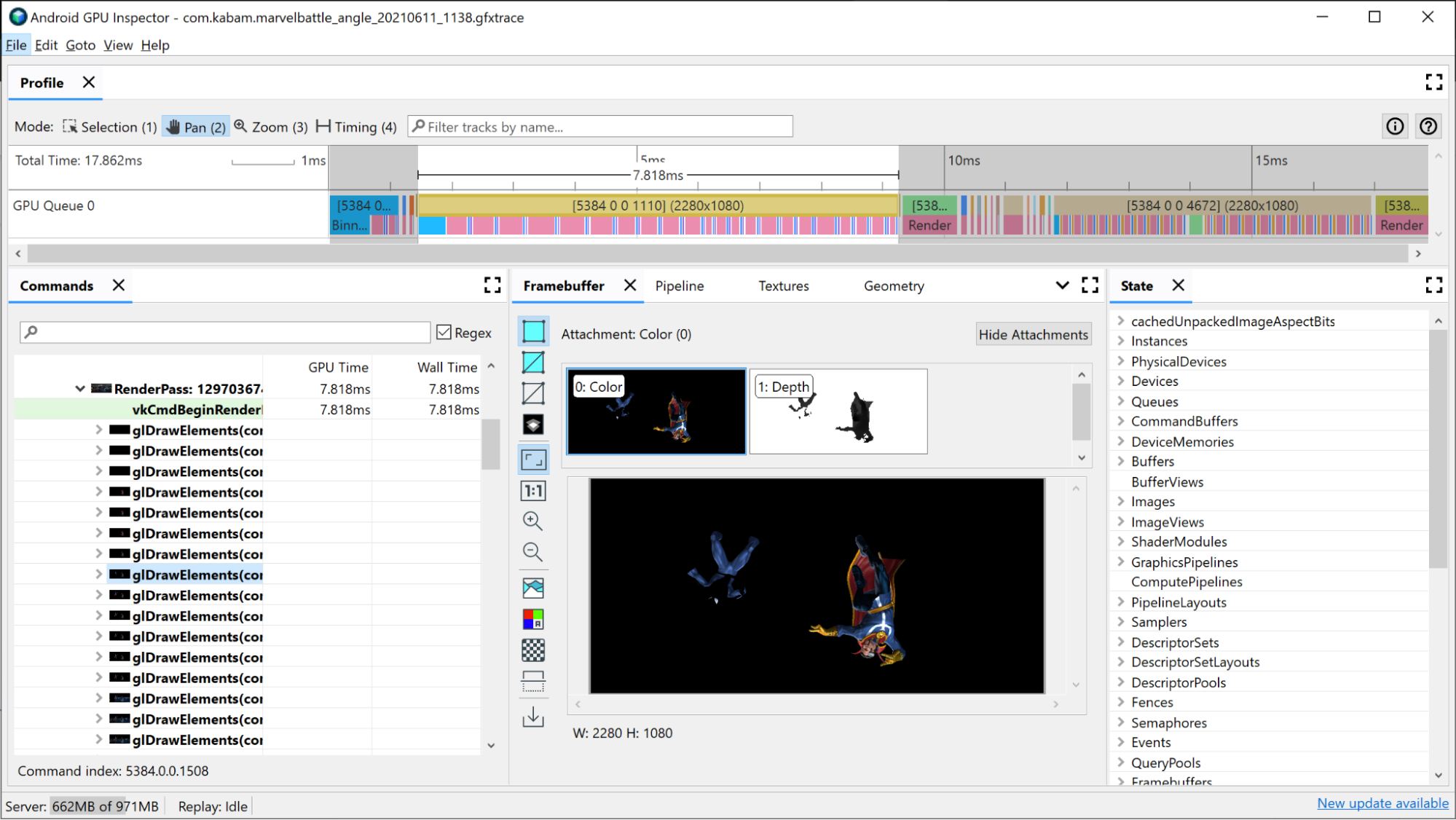The width and height of the screenshot is (1456, 820).
Task: Open the Framebuffer tab
Action: [x=563, y=286]
